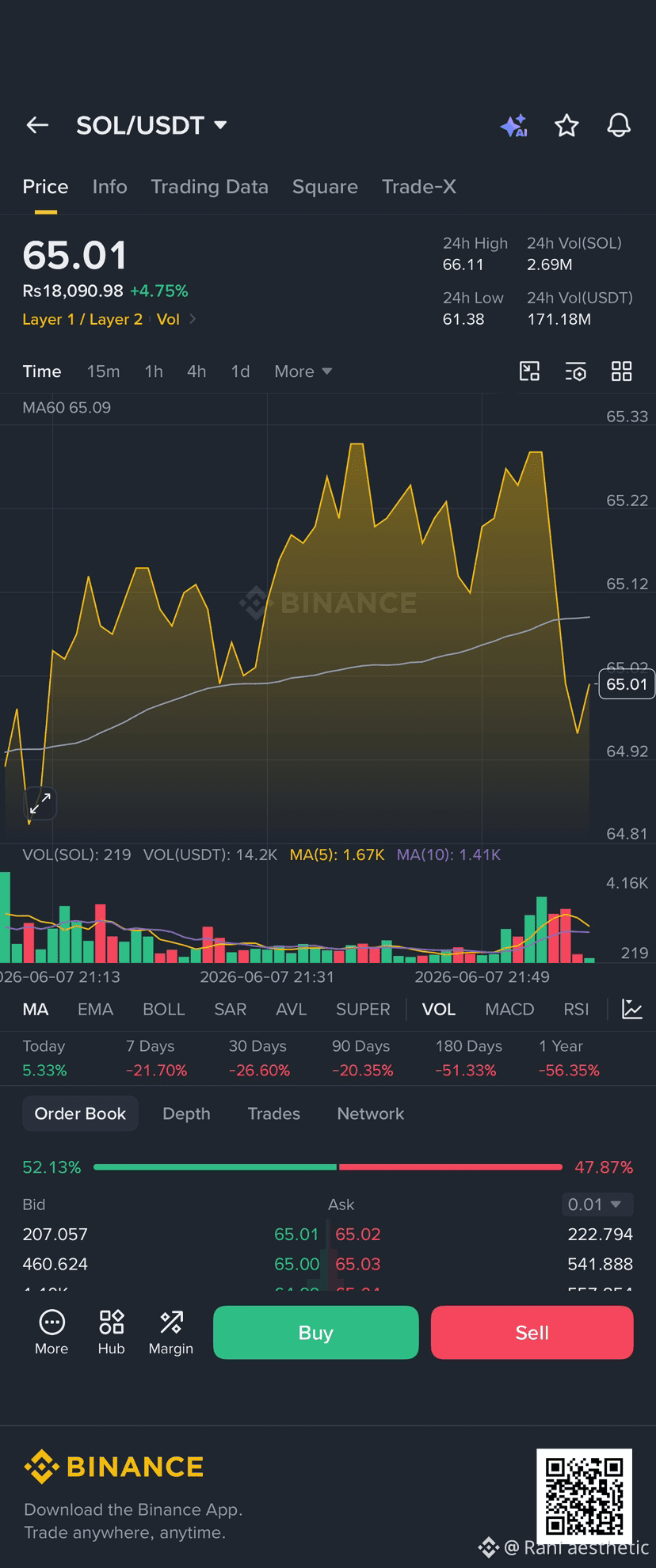Viewport: 656px width, 1568px height.
Task: Toggle the BOLL indicator
Action: click(x=164, y=1010)
